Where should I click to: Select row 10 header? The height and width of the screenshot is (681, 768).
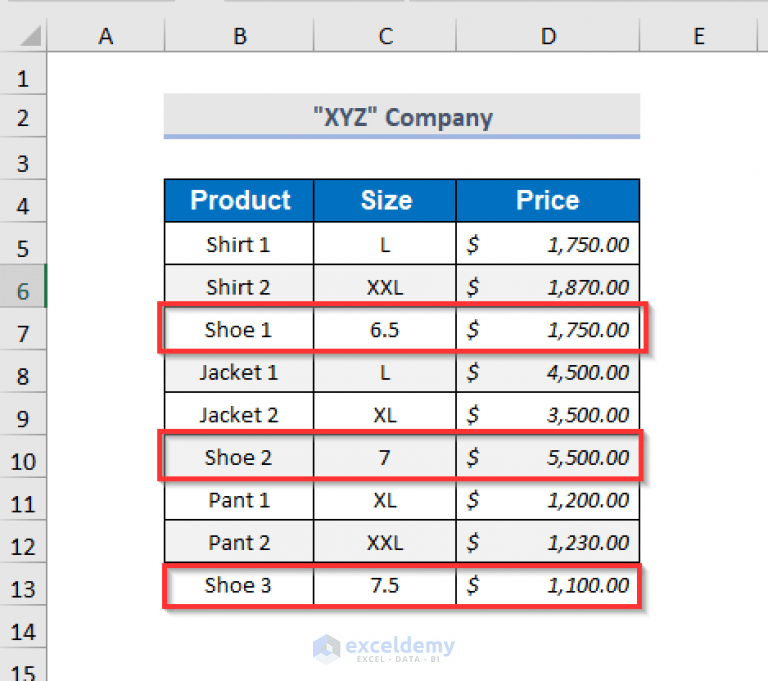pyautogui.click(x=23, y=457)
